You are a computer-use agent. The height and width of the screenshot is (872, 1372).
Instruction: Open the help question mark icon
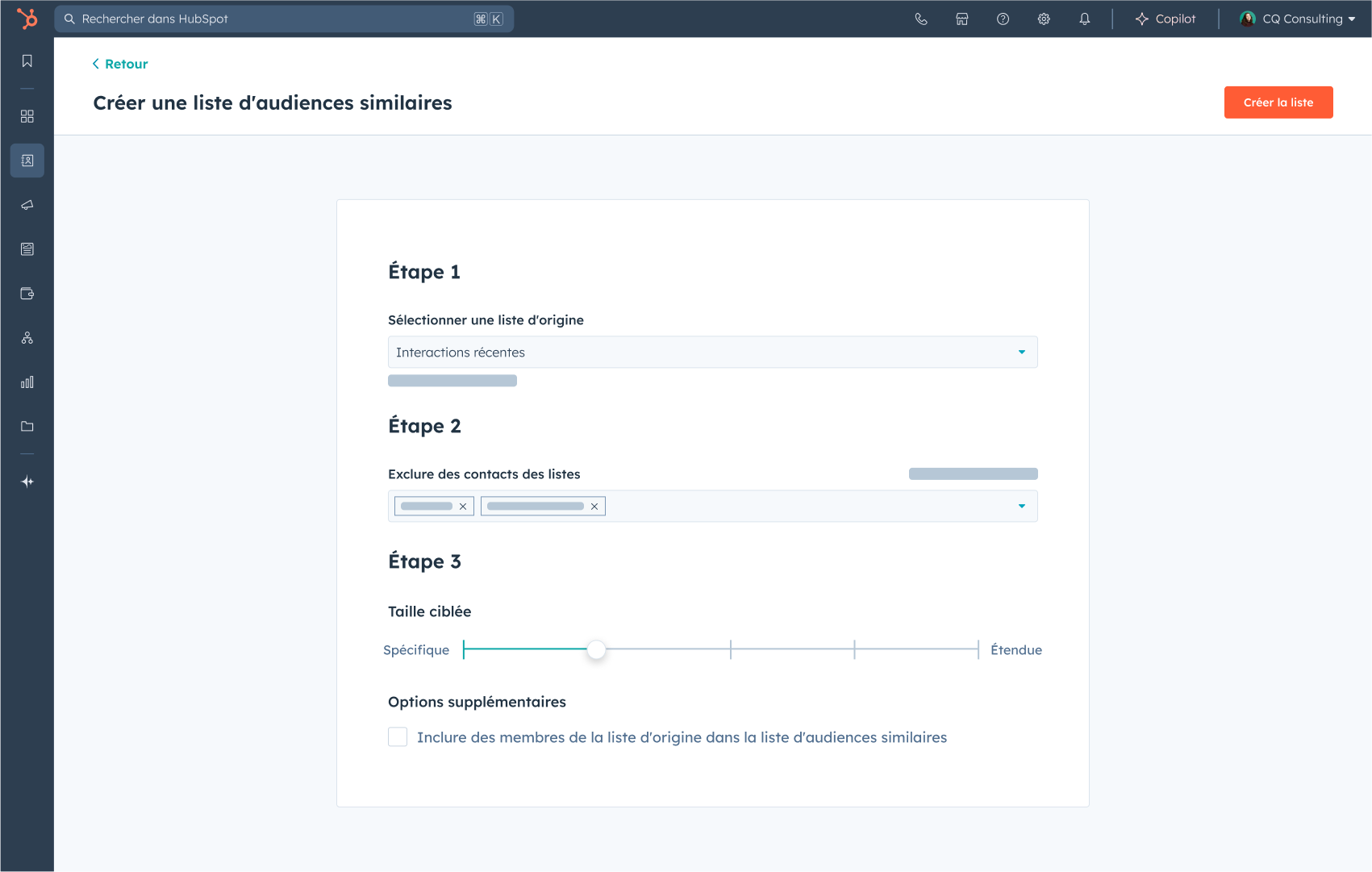(1003, 19)
